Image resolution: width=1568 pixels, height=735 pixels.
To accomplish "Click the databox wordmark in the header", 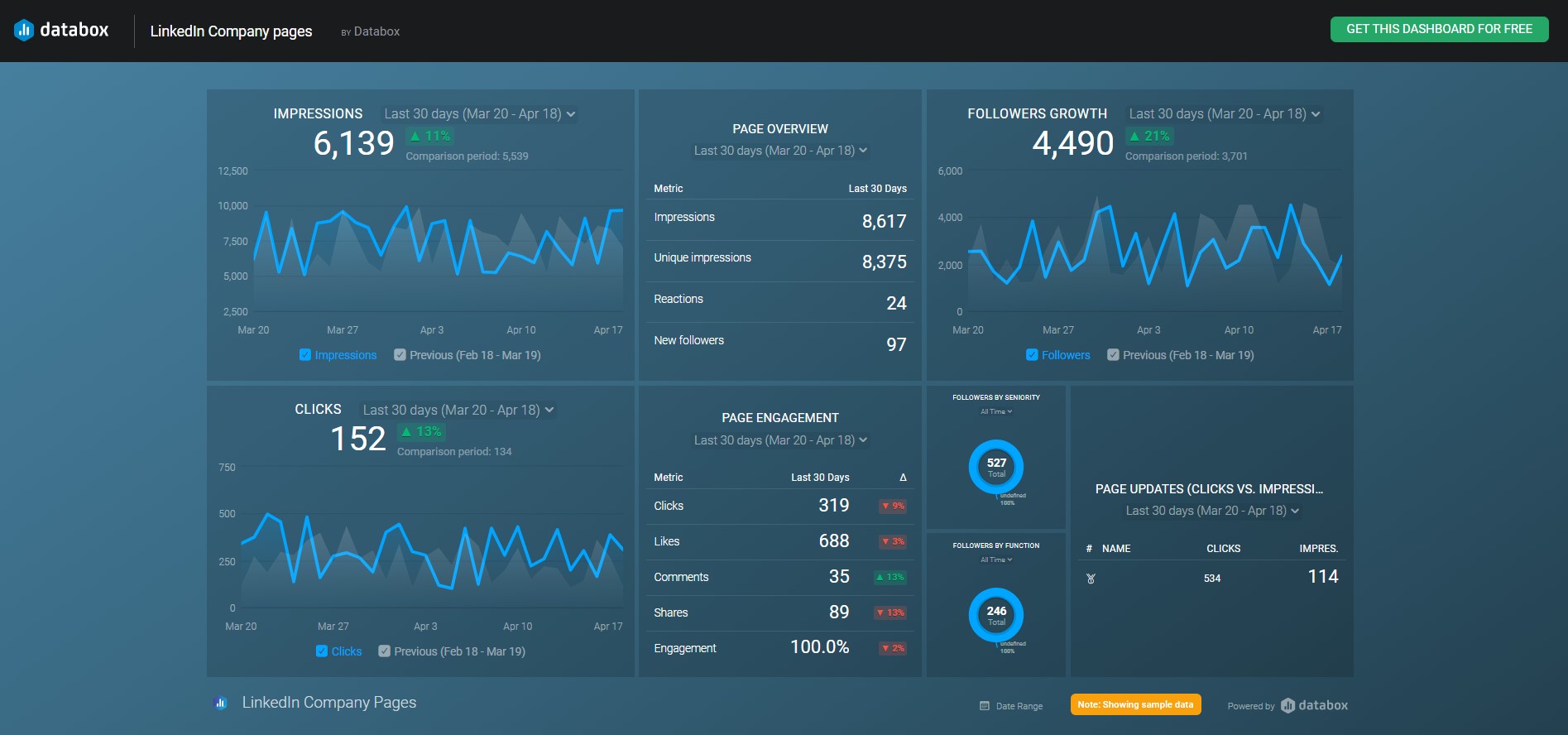I will pyautogui.click(x=74, y=30).
